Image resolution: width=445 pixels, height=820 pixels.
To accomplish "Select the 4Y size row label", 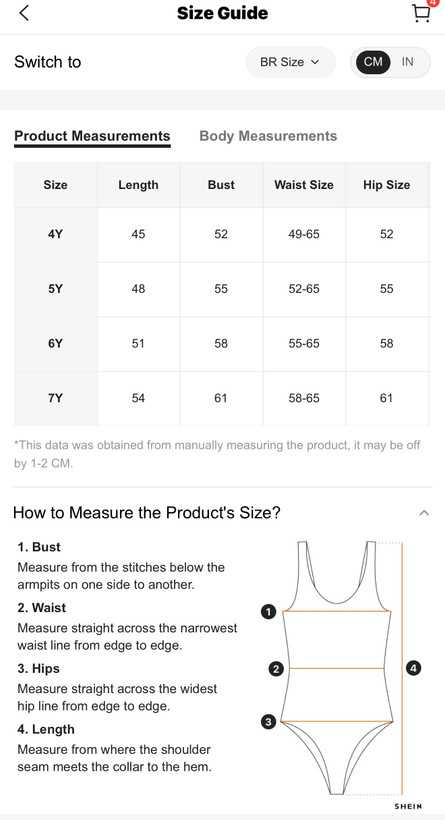I will pos(55,234).
